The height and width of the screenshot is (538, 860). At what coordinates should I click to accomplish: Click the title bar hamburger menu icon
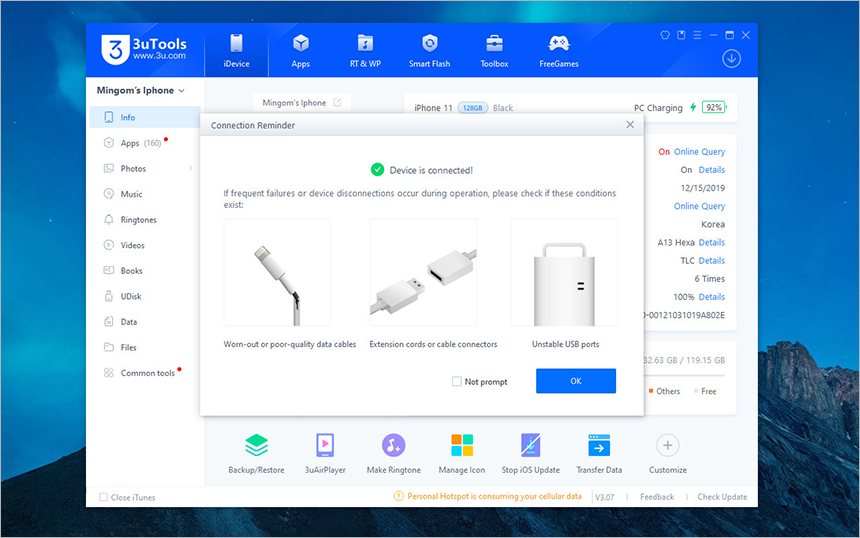[697, 35]
